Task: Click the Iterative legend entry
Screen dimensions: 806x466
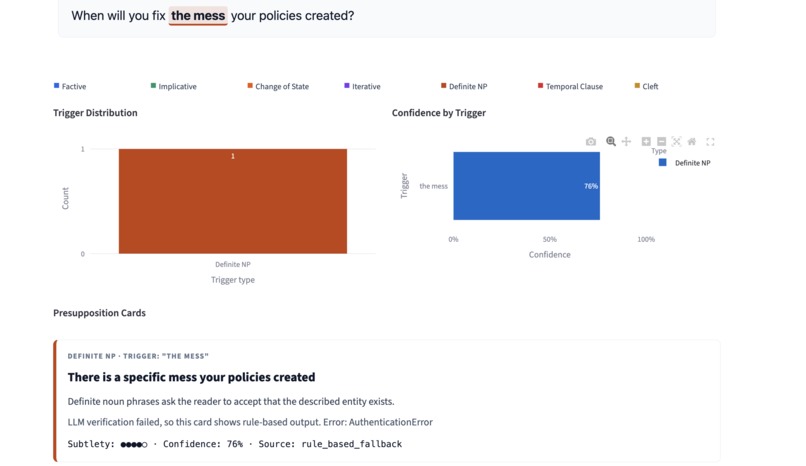Action: tap(362, 86)
